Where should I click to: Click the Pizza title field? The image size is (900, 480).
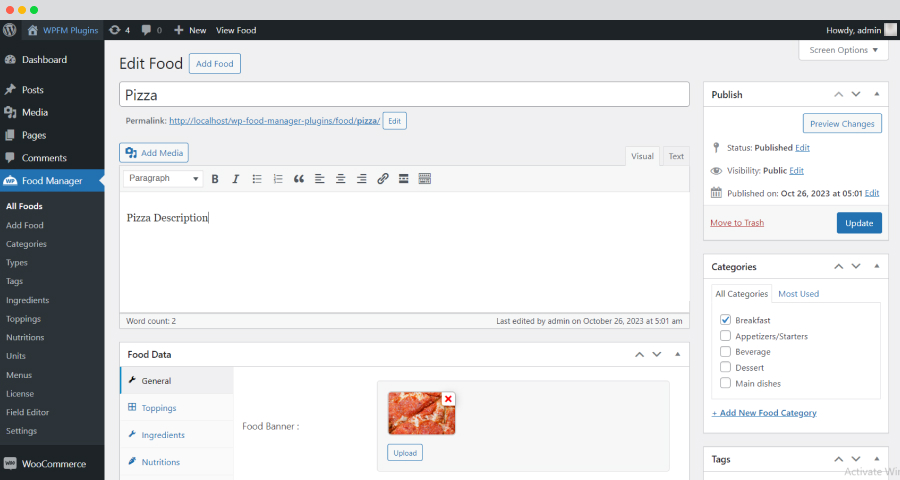click(404, 94)
